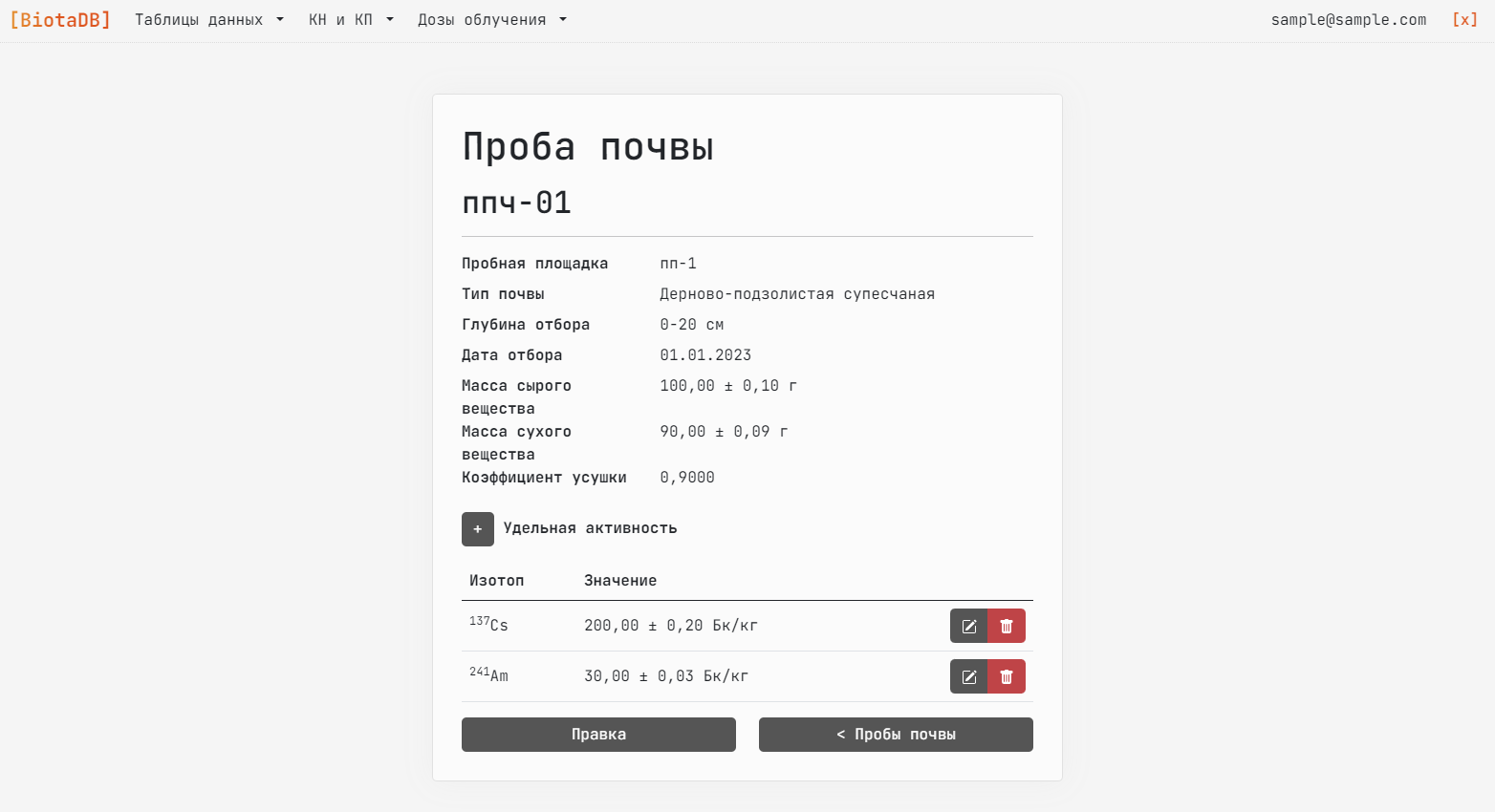Click the 01.01.2023 sampling date value
The height and width of the screenshot is (812, 1495).
coord(705,355)
